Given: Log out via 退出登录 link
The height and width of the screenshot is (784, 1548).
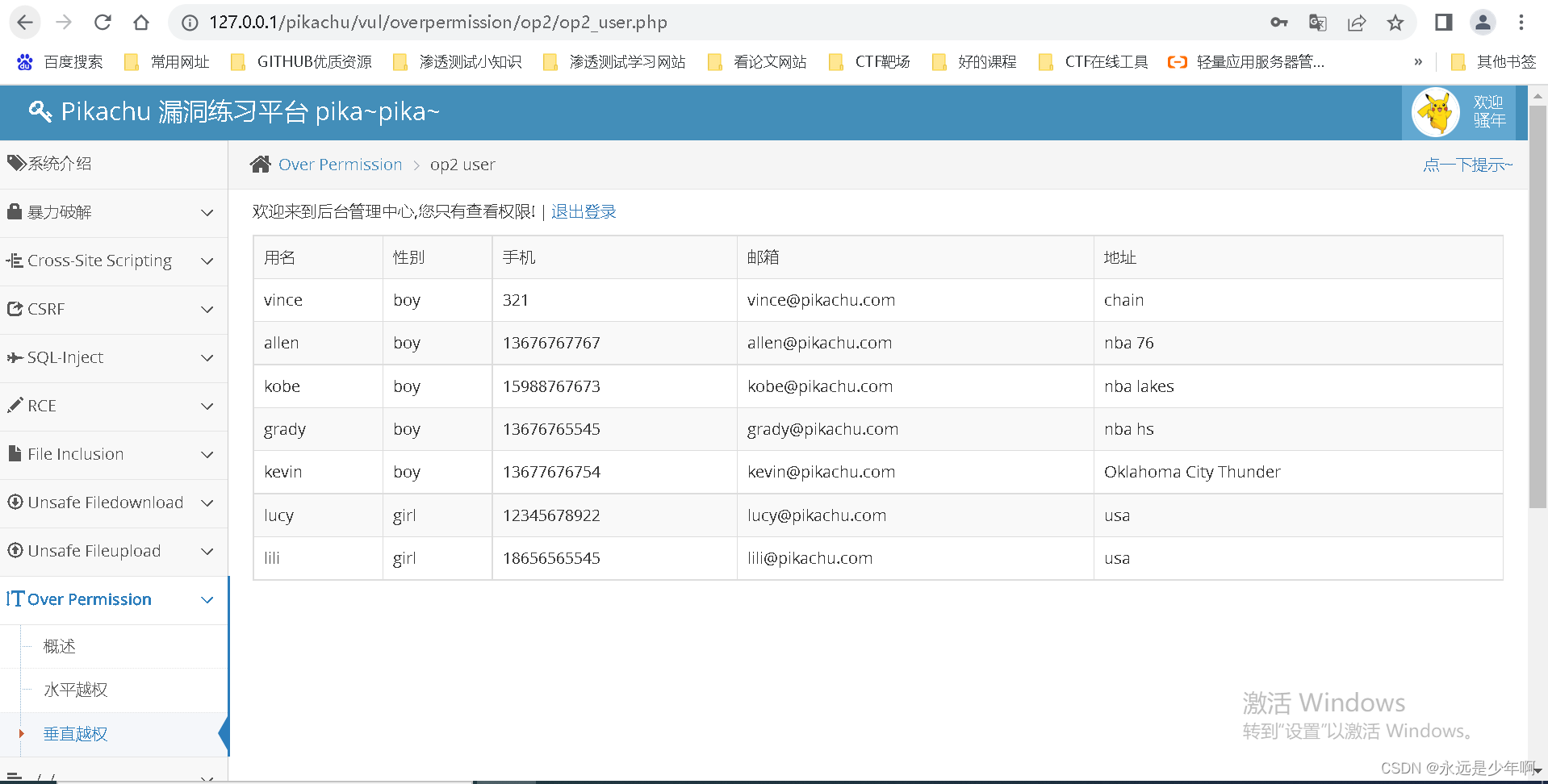Looking at the screenshot, I should (584, 211).
